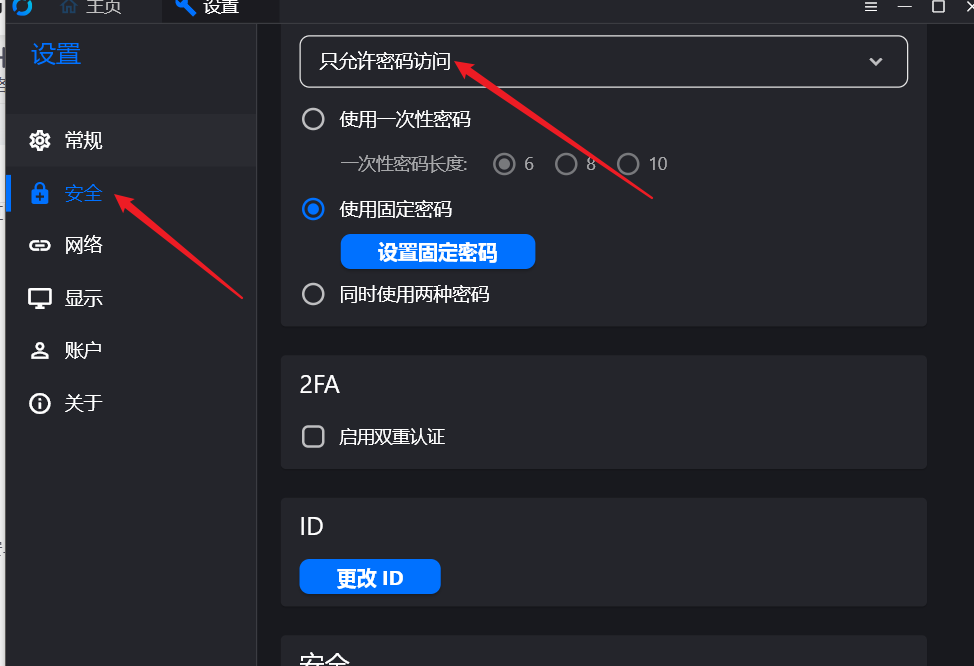Switch to the 主页 tab

(91, 7)
